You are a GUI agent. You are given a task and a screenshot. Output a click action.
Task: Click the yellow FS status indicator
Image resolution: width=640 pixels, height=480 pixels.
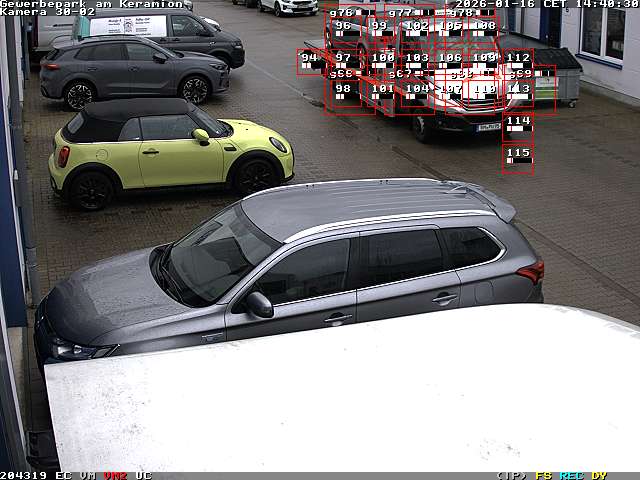click(544, 475)
